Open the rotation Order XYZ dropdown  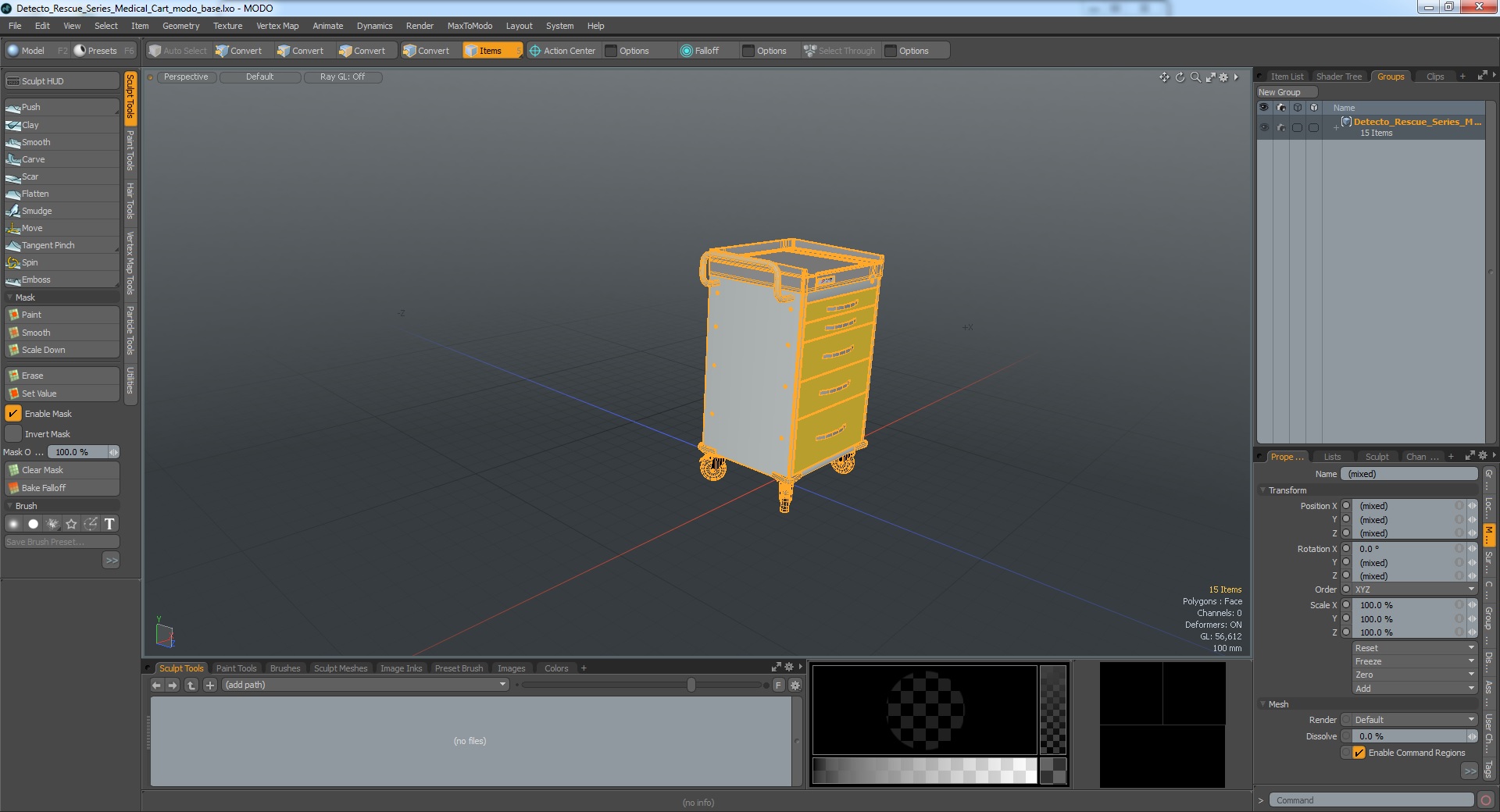pos(1415,589)
